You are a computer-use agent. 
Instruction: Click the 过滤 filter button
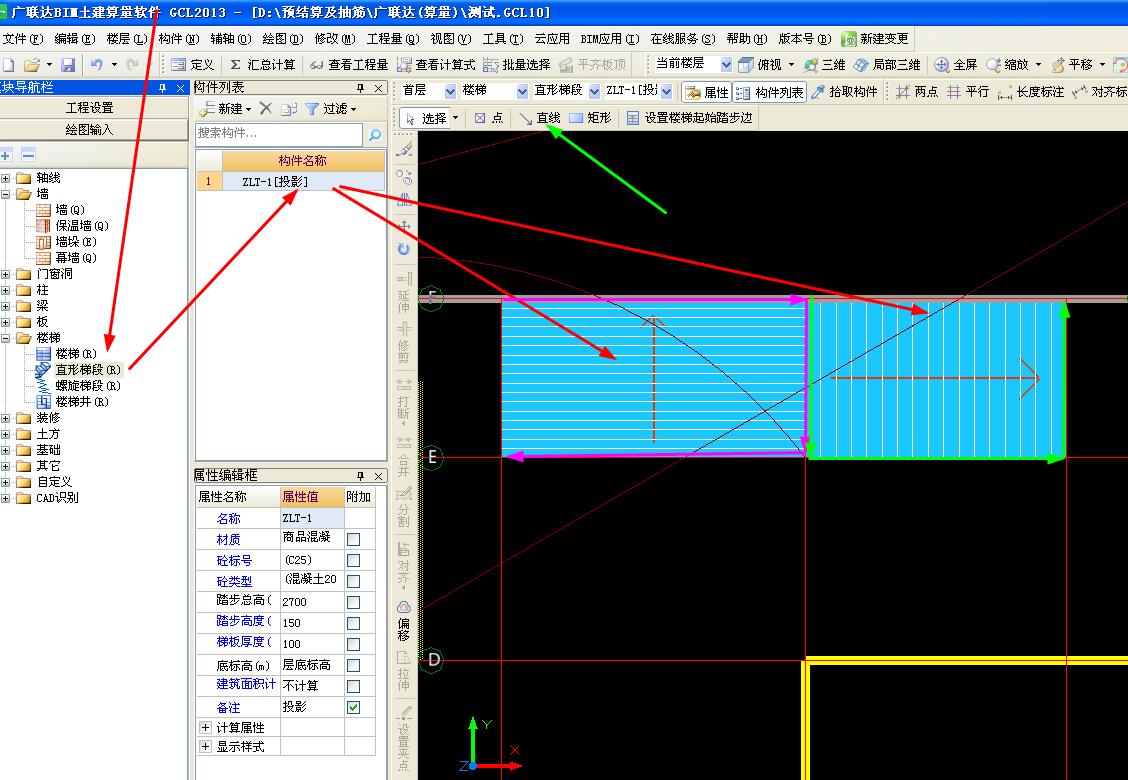[x=331, y=109]
